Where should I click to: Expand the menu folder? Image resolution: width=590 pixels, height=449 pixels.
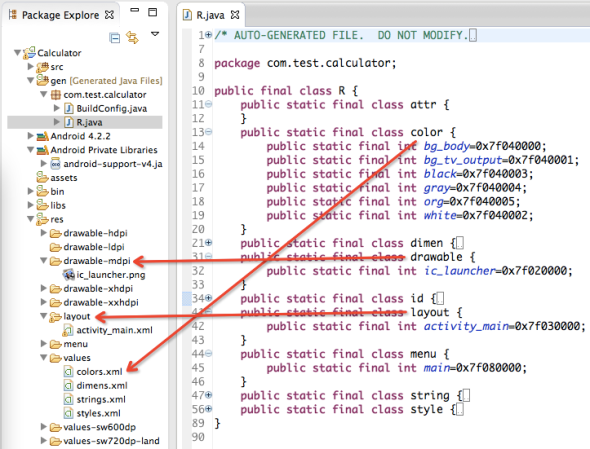click(44, 344)
